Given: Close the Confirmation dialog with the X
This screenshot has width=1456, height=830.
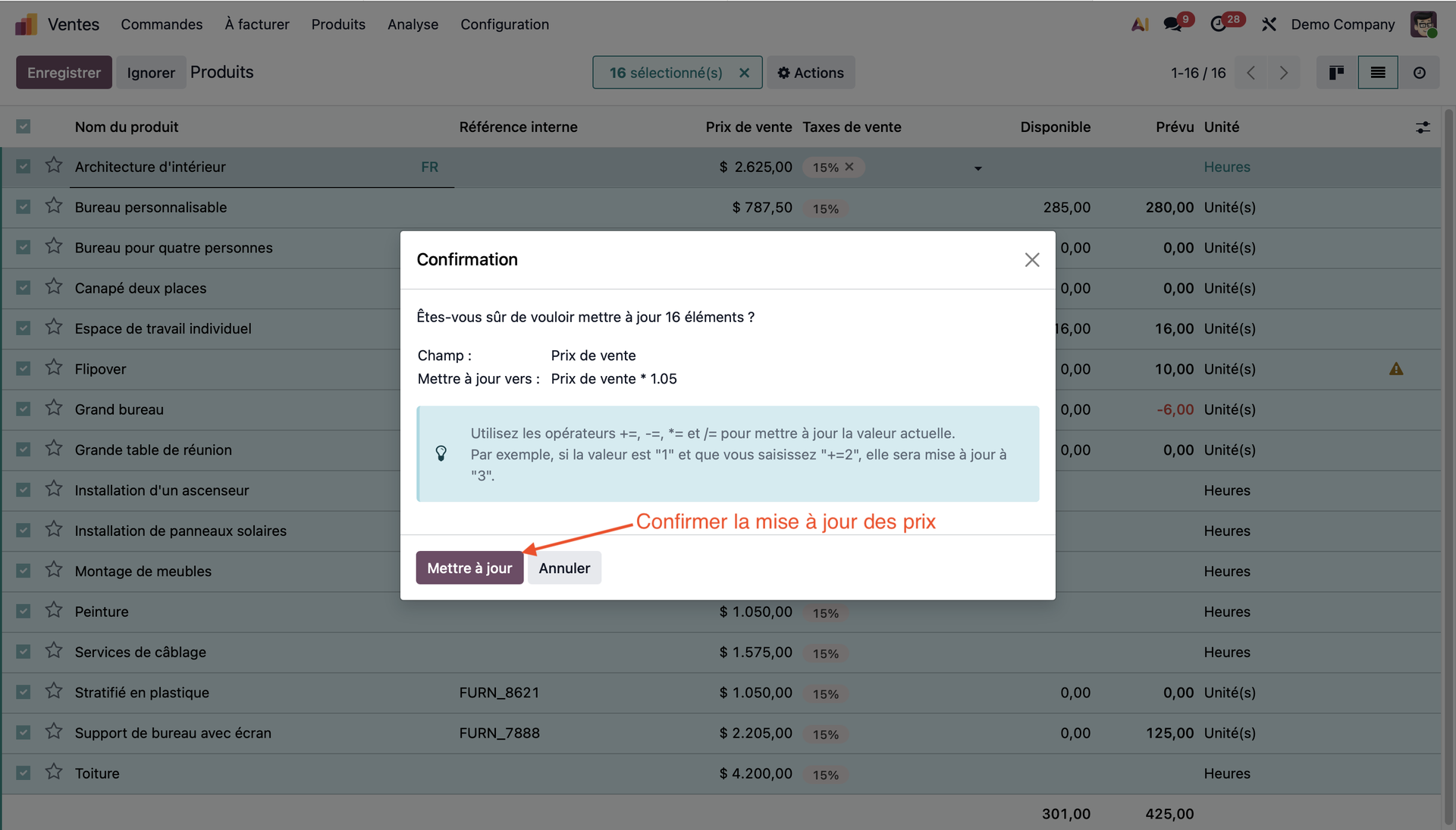Looking at the screenshot, I should pos(1031,260).
